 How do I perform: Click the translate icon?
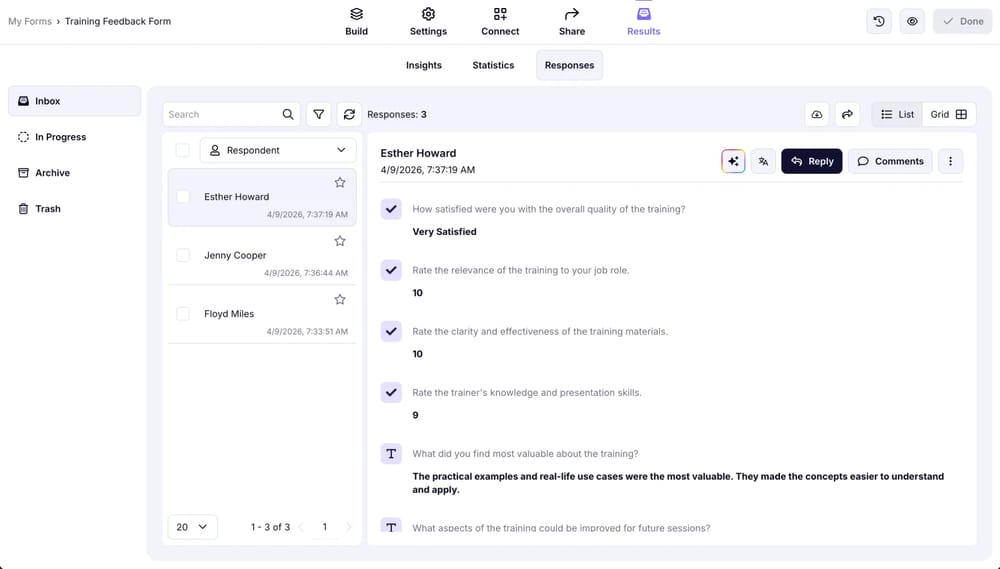pos(763,161)
